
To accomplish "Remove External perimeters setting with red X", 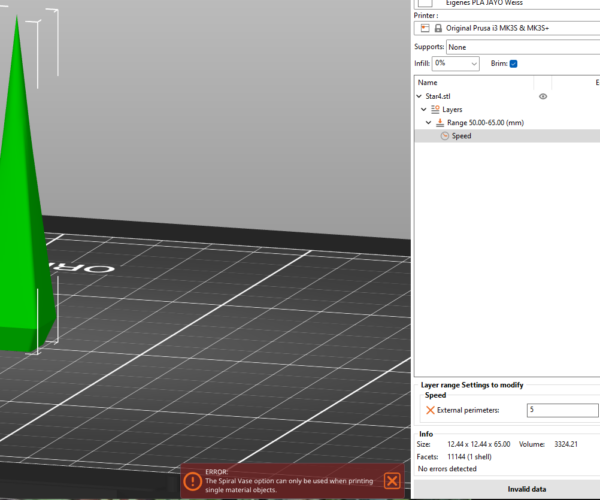I will (x=430, y=410).
